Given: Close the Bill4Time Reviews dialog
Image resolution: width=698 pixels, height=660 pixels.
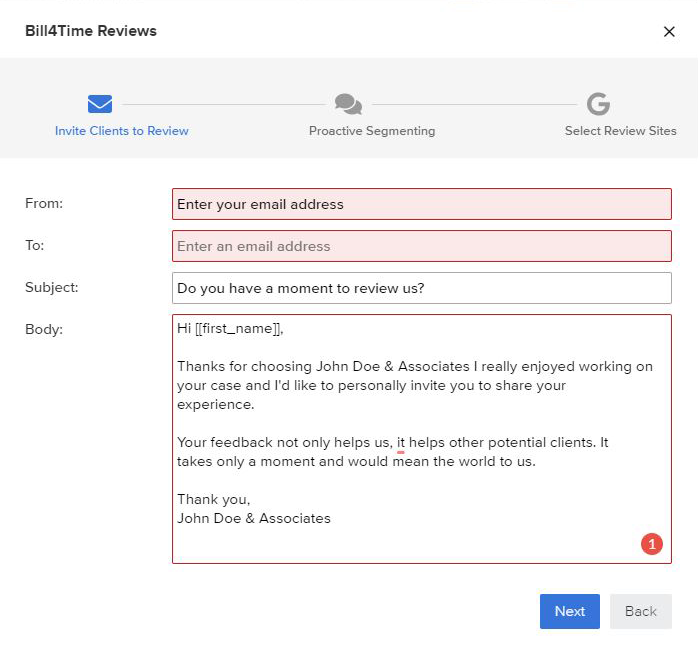Looking at the screenshot, I should [x=669, y=32].
